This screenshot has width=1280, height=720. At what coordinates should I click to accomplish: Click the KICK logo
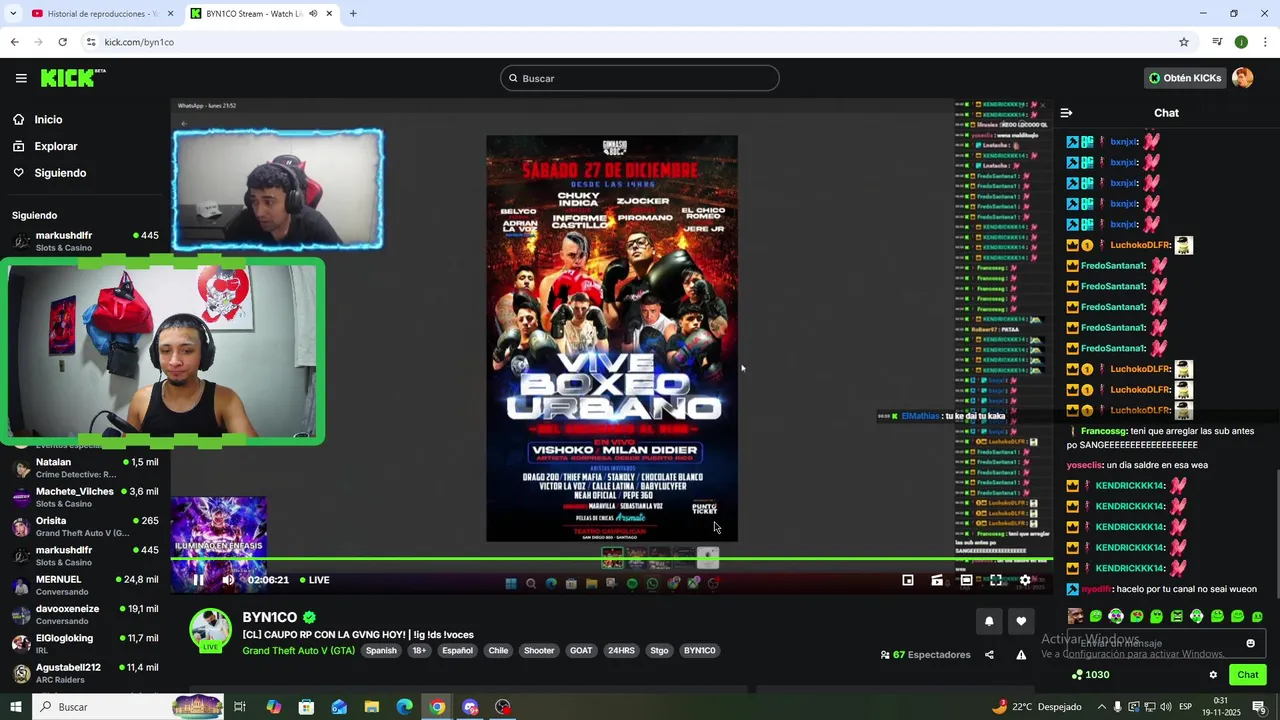72,78
